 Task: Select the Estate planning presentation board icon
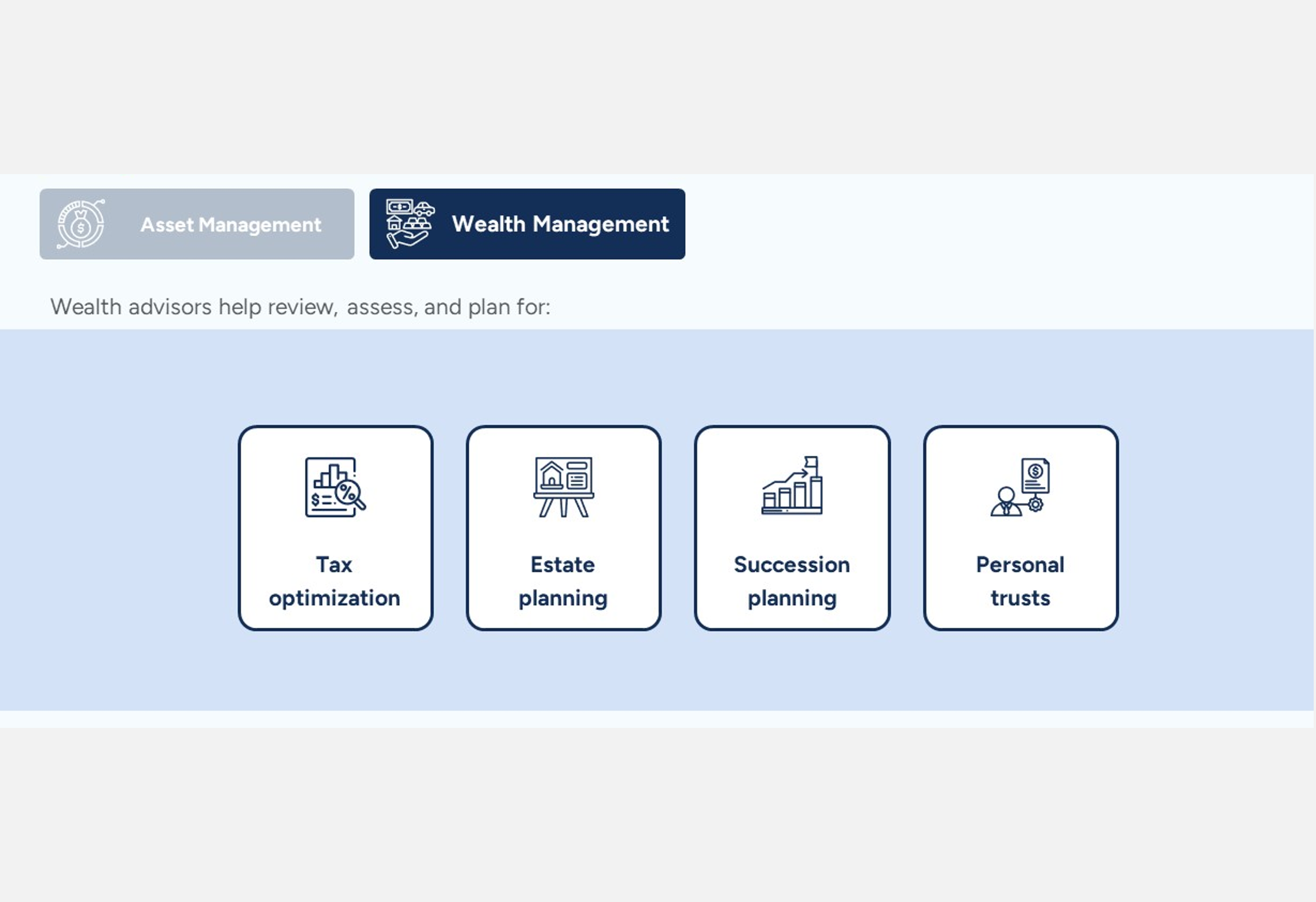(x=563, y=487)
